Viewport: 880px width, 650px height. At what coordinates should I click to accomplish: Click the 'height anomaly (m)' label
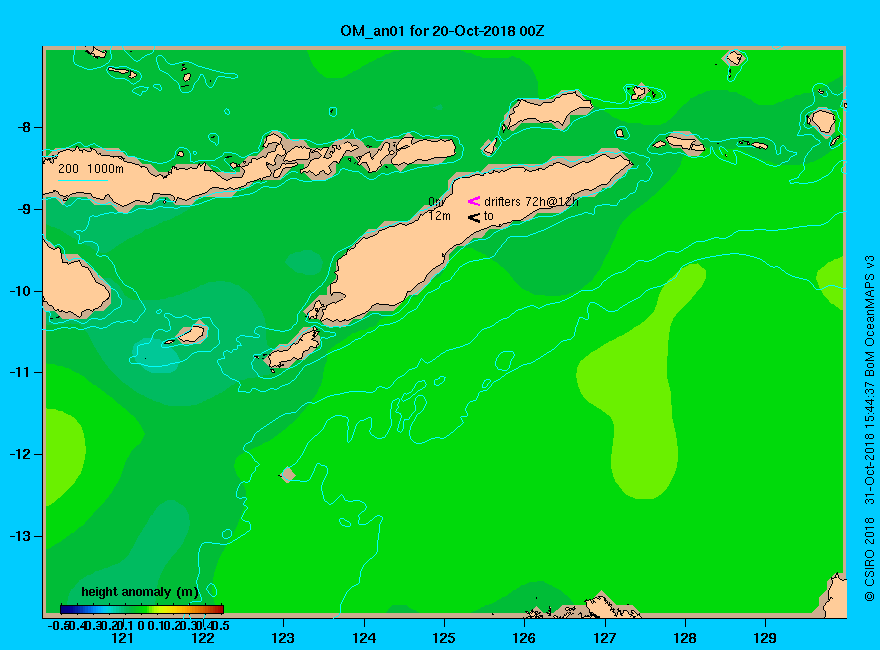tap(140, 592)
